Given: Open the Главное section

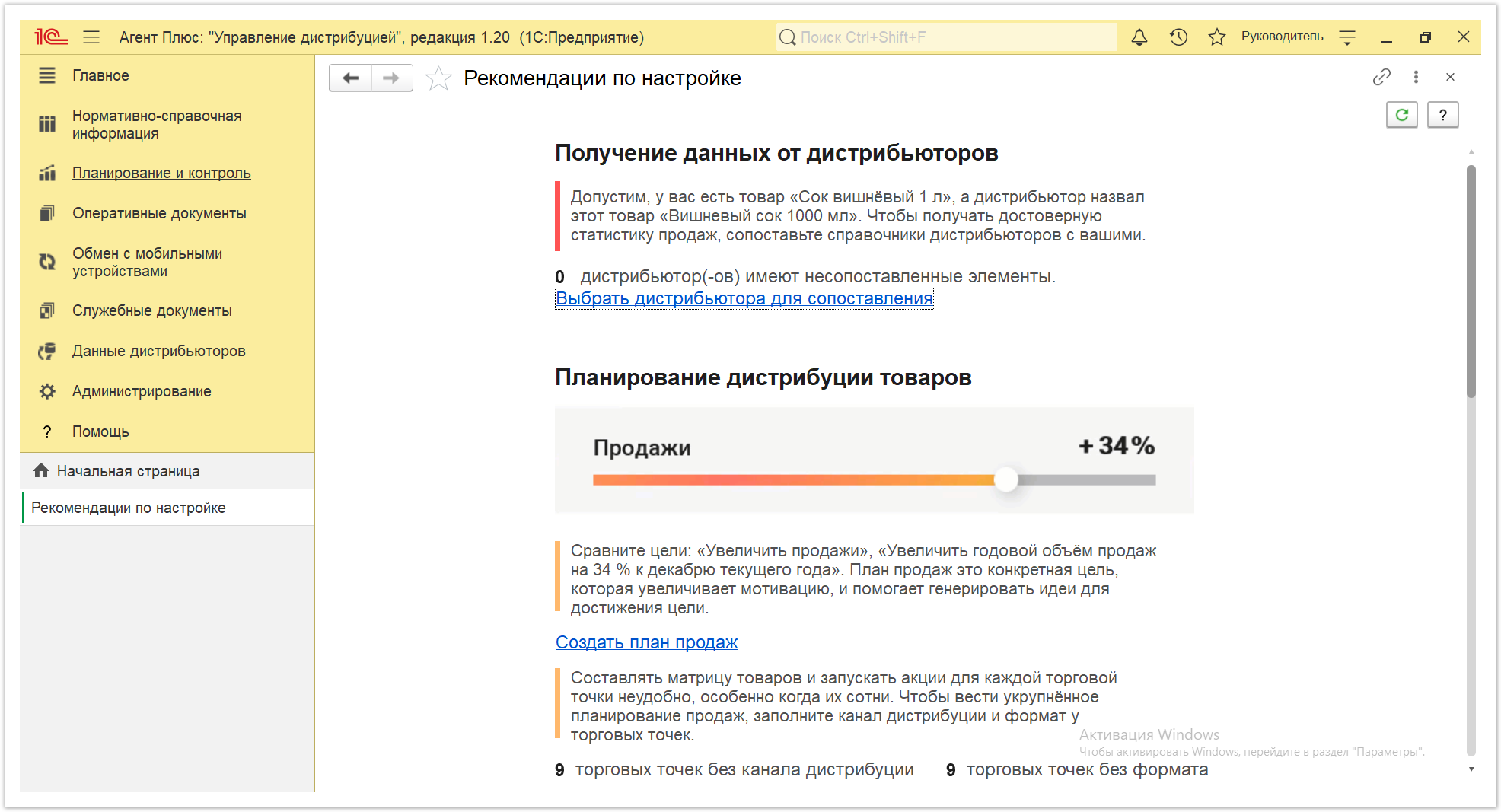Looking at the screenshot, I should (x=100, y=75).
